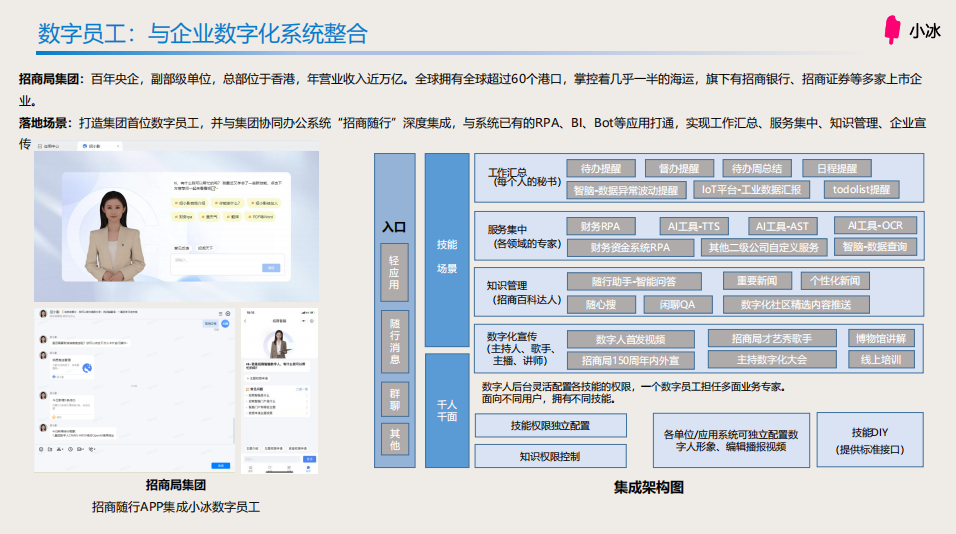Click the 博物馆讲解 box
Viewport: 956px width, 534px height.
click(881, 338)
